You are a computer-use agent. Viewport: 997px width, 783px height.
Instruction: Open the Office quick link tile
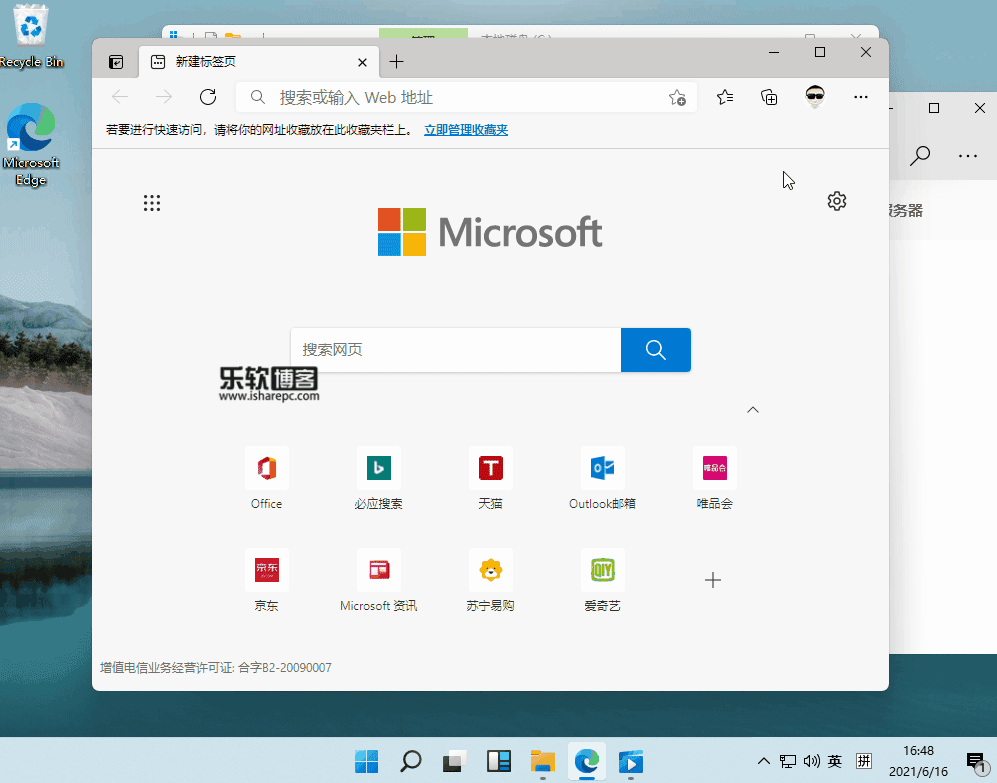266,467
